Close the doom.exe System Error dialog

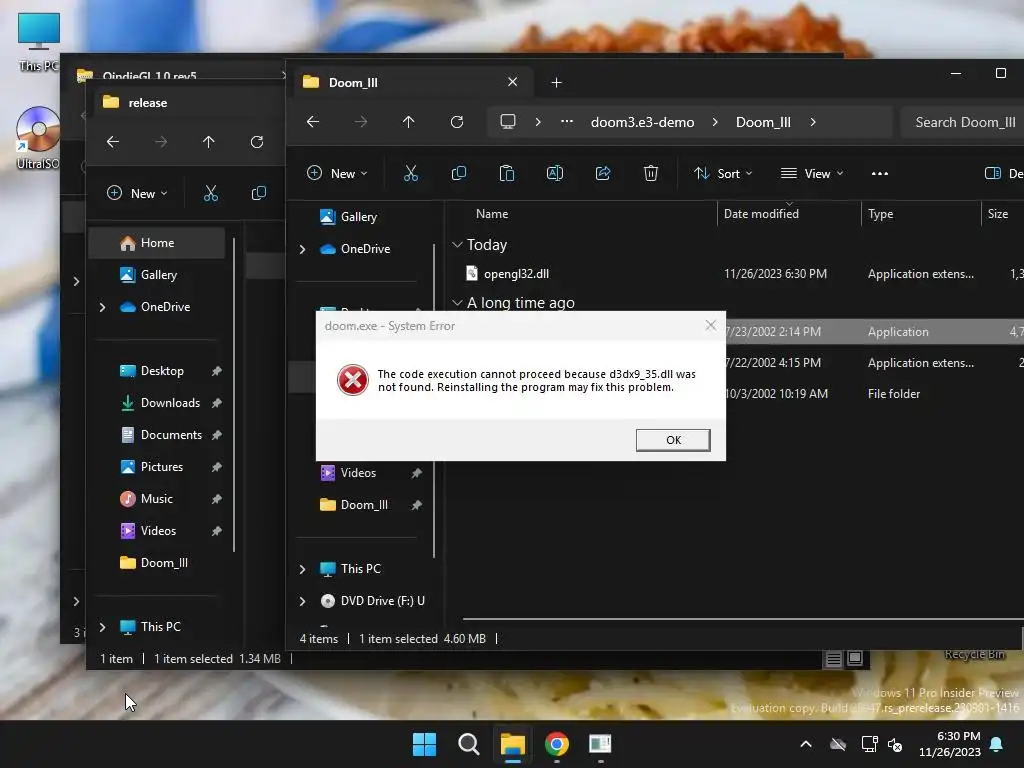click(711, 325)
